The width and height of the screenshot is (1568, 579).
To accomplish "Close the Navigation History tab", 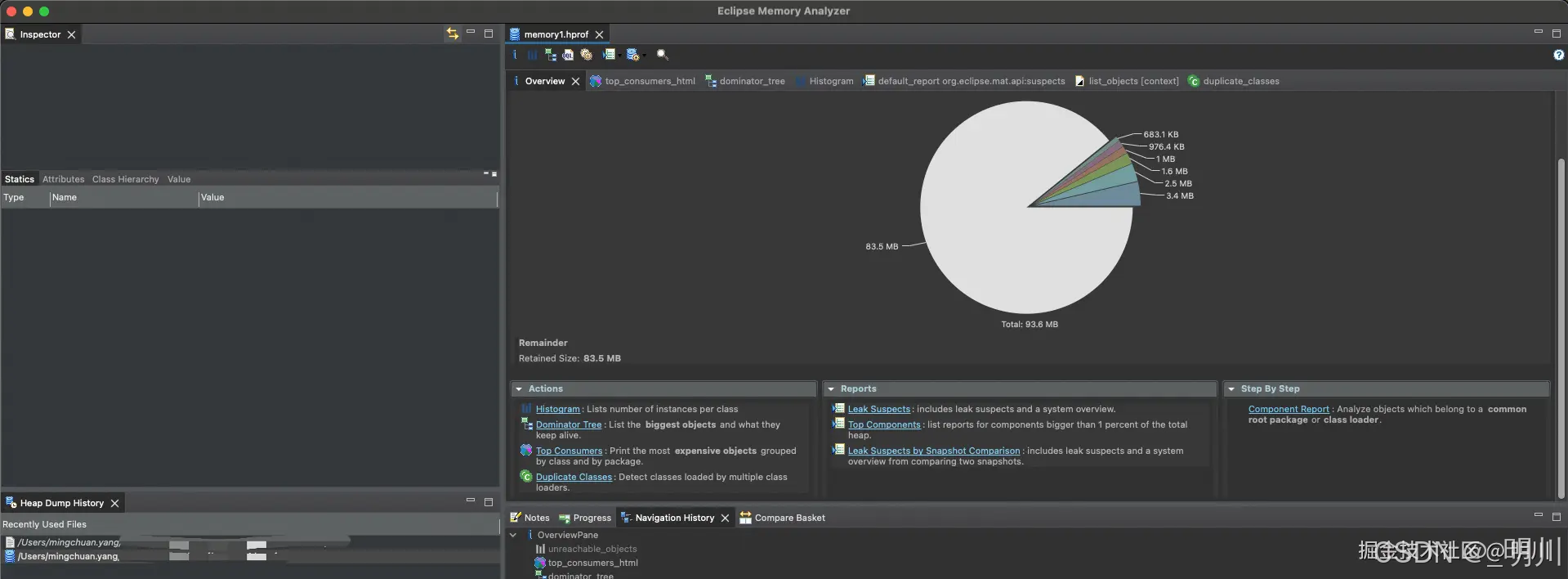I will (725, 518).
